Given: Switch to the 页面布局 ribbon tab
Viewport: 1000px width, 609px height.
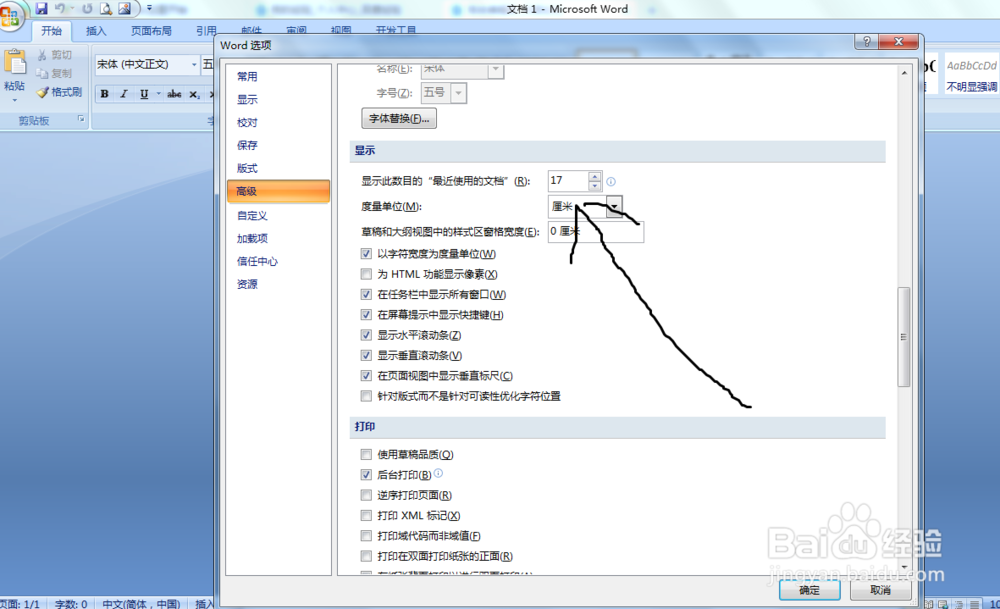Looking at the screenshot, I should (151, 31).
